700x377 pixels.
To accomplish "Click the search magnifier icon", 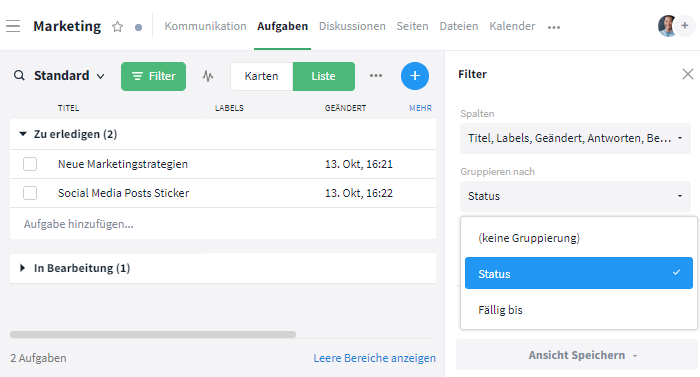I will click(19, 75).
